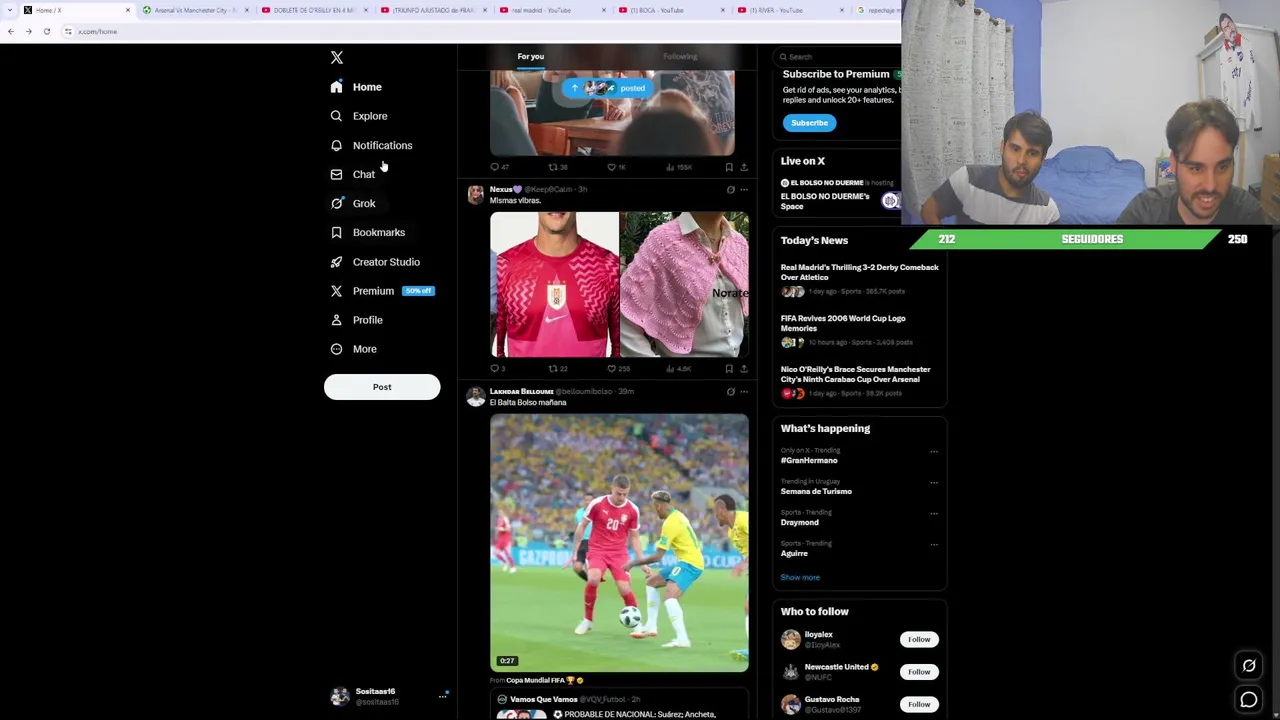This screenshot has width=1280, height=720.
Task: Open options menu for Semana de Turismo trend
Action: coord(934,483)
